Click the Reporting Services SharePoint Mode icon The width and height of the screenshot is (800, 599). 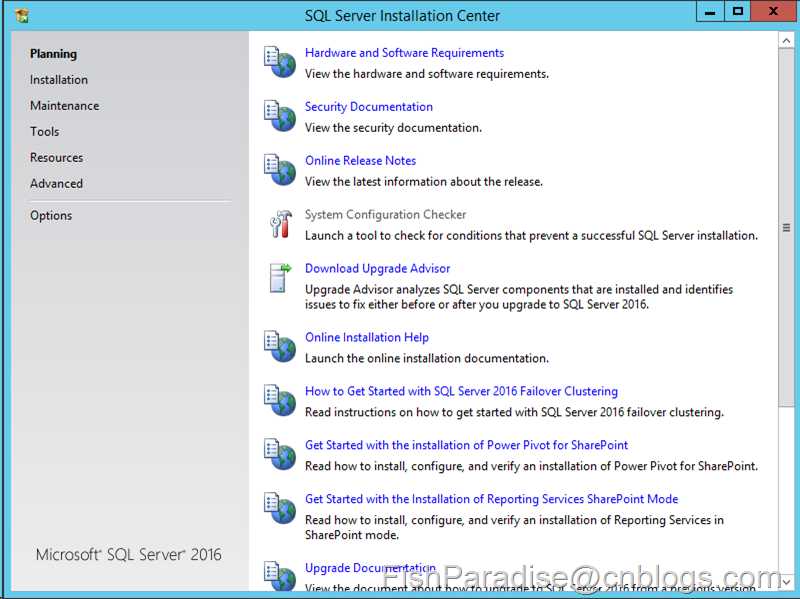[280, 508]
